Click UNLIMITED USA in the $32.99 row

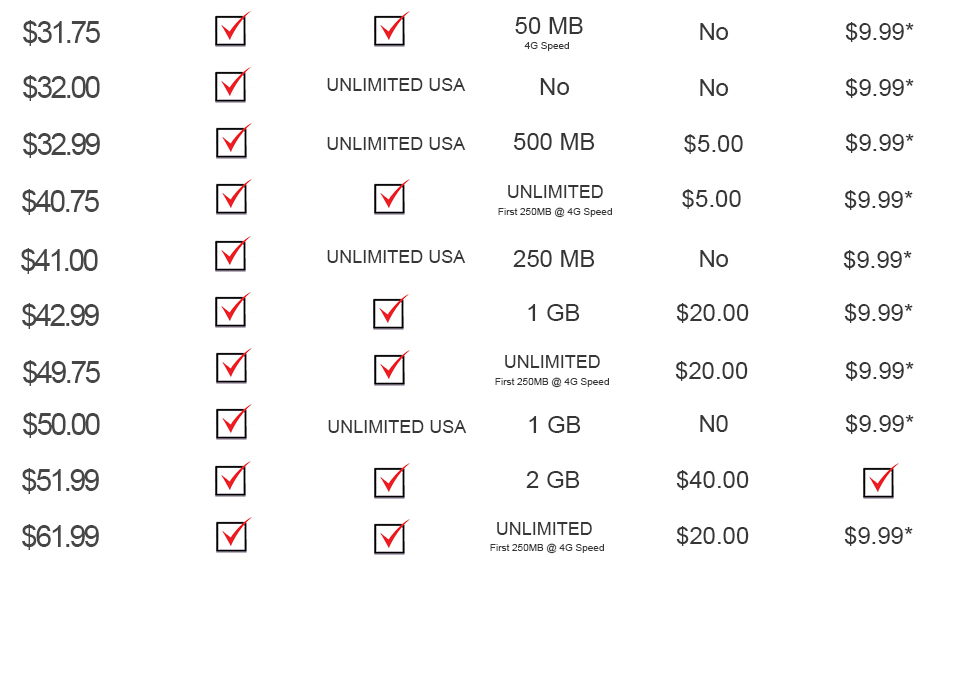(x=396, y=144)
